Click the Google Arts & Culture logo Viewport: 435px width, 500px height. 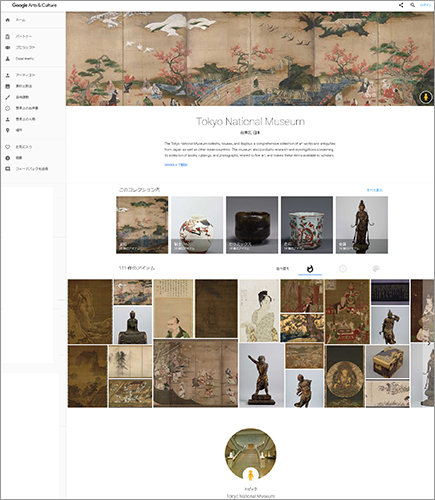(34, 5)
